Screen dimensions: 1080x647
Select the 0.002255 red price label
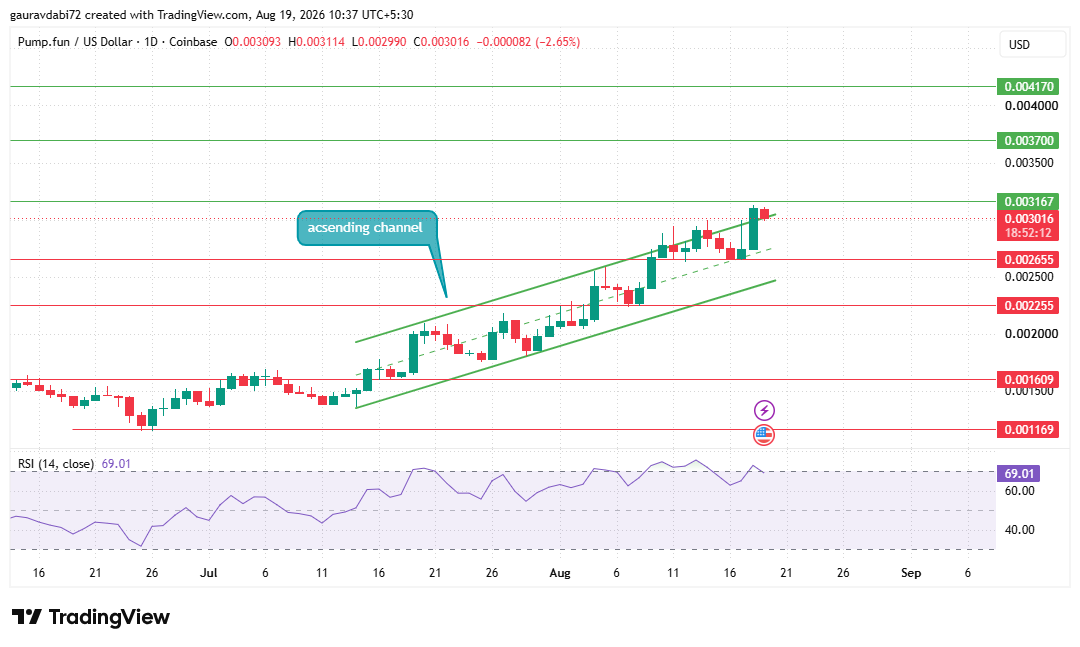point(1028,305)
